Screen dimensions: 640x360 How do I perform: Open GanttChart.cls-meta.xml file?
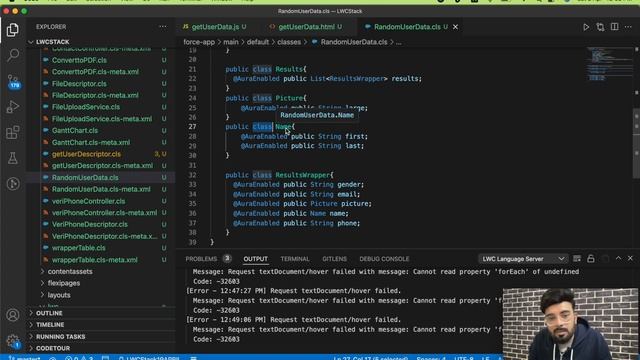(91, 142)
